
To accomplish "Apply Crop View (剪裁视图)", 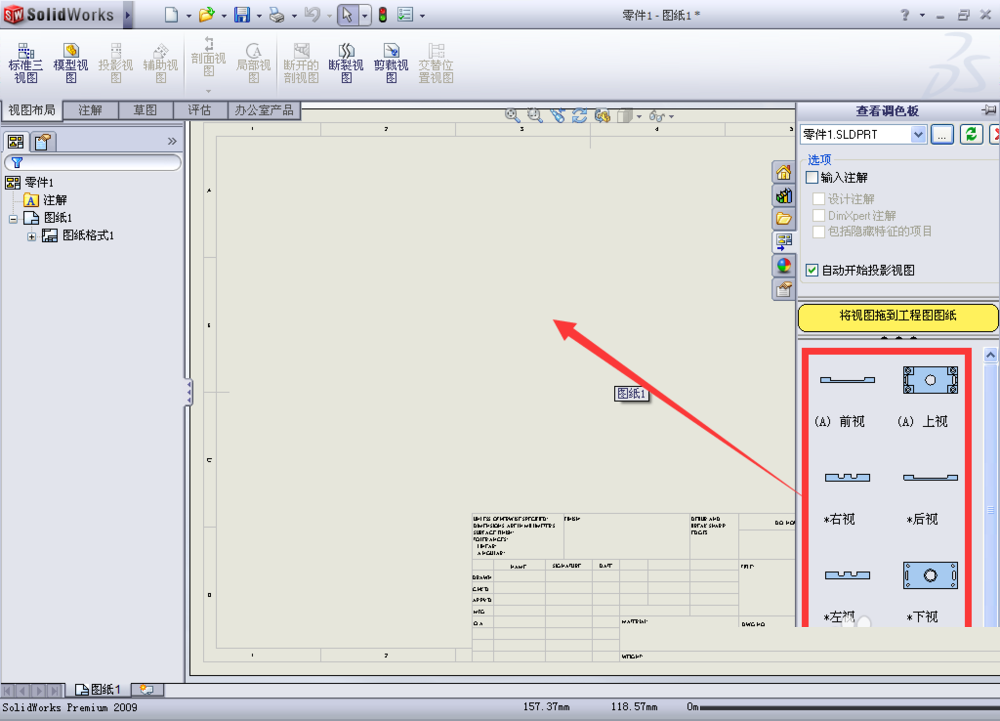I will pos(391,63).
